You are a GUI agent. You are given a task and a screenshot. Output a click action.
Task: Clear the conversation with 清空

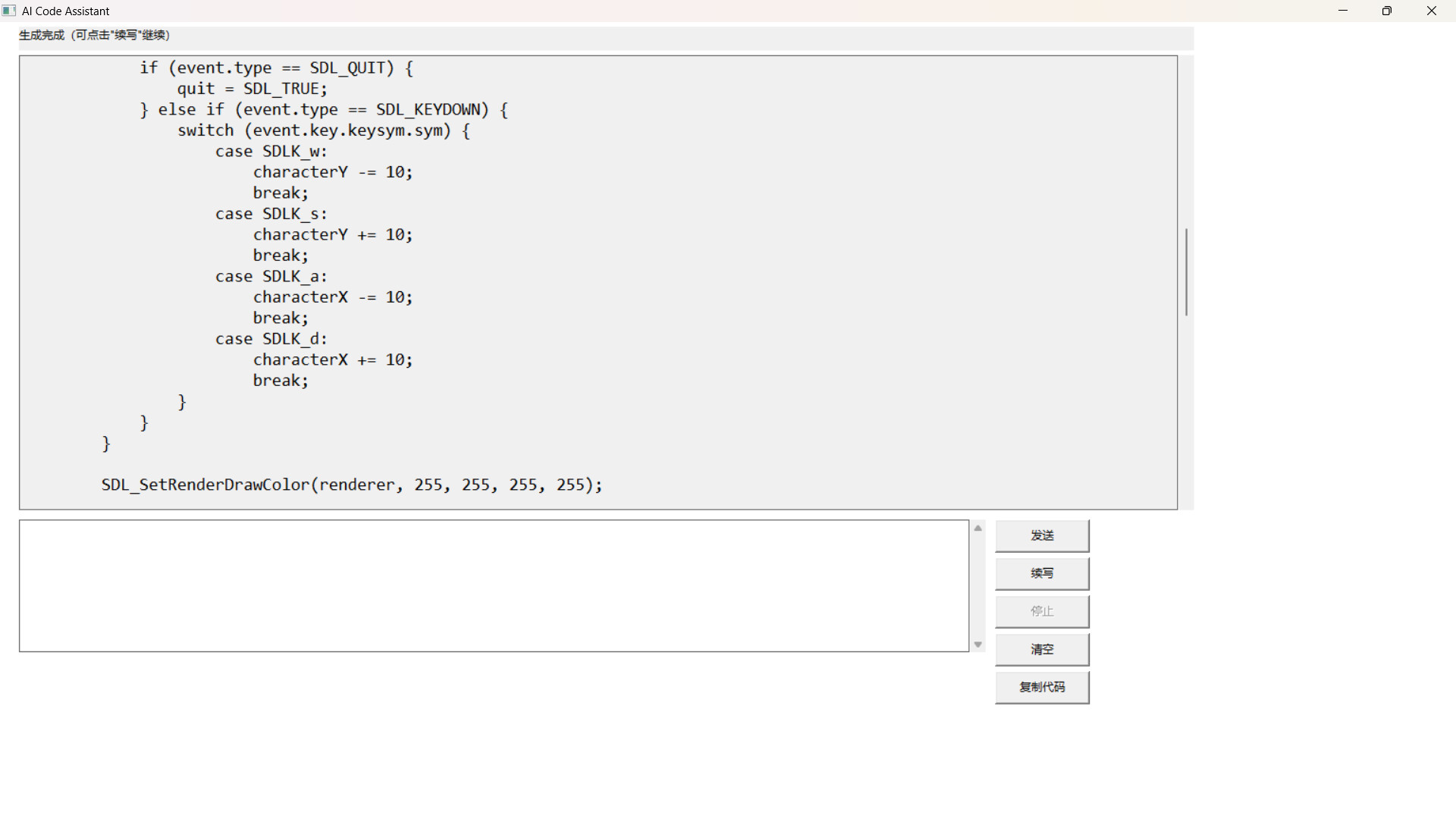pyautogui.click(x=1042, y=649)
